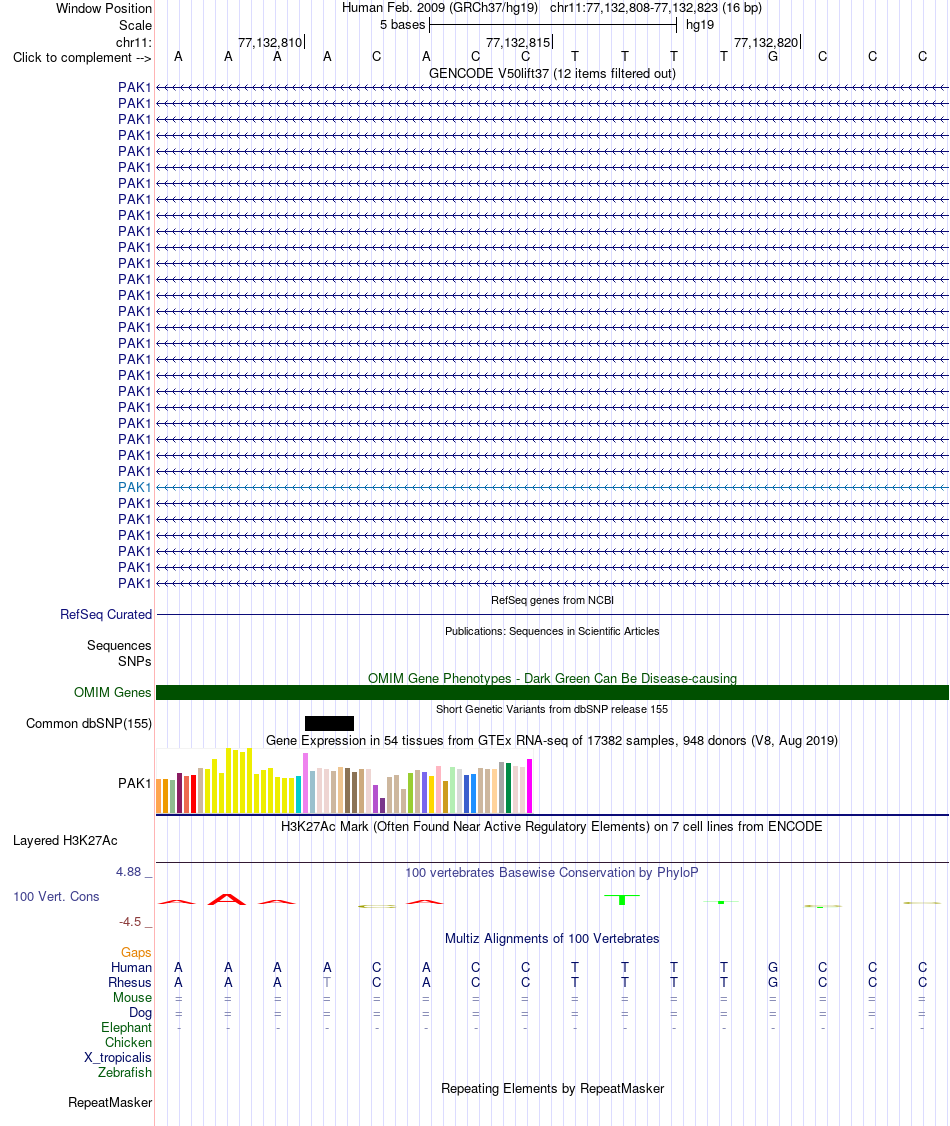Click the 77,132,810 position marker

271,42
